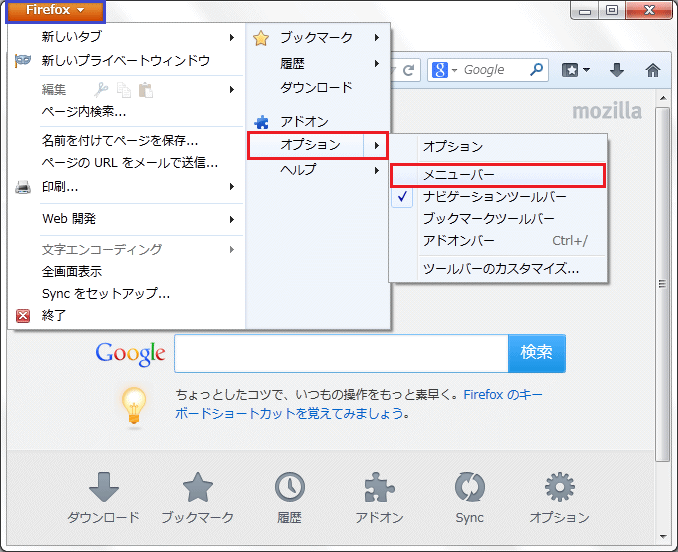
Task: Click the magnifier search icon in toolbar
Action: pyautogui.click(x=536, y=70)
